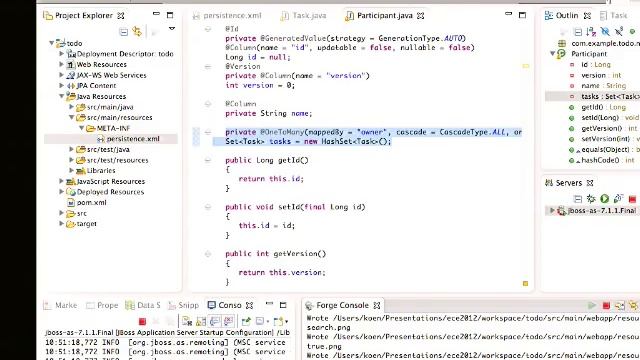Click the green start icon in Forge Console
Viewport: 640px width, 360px height.
click(x=592, y=305)
